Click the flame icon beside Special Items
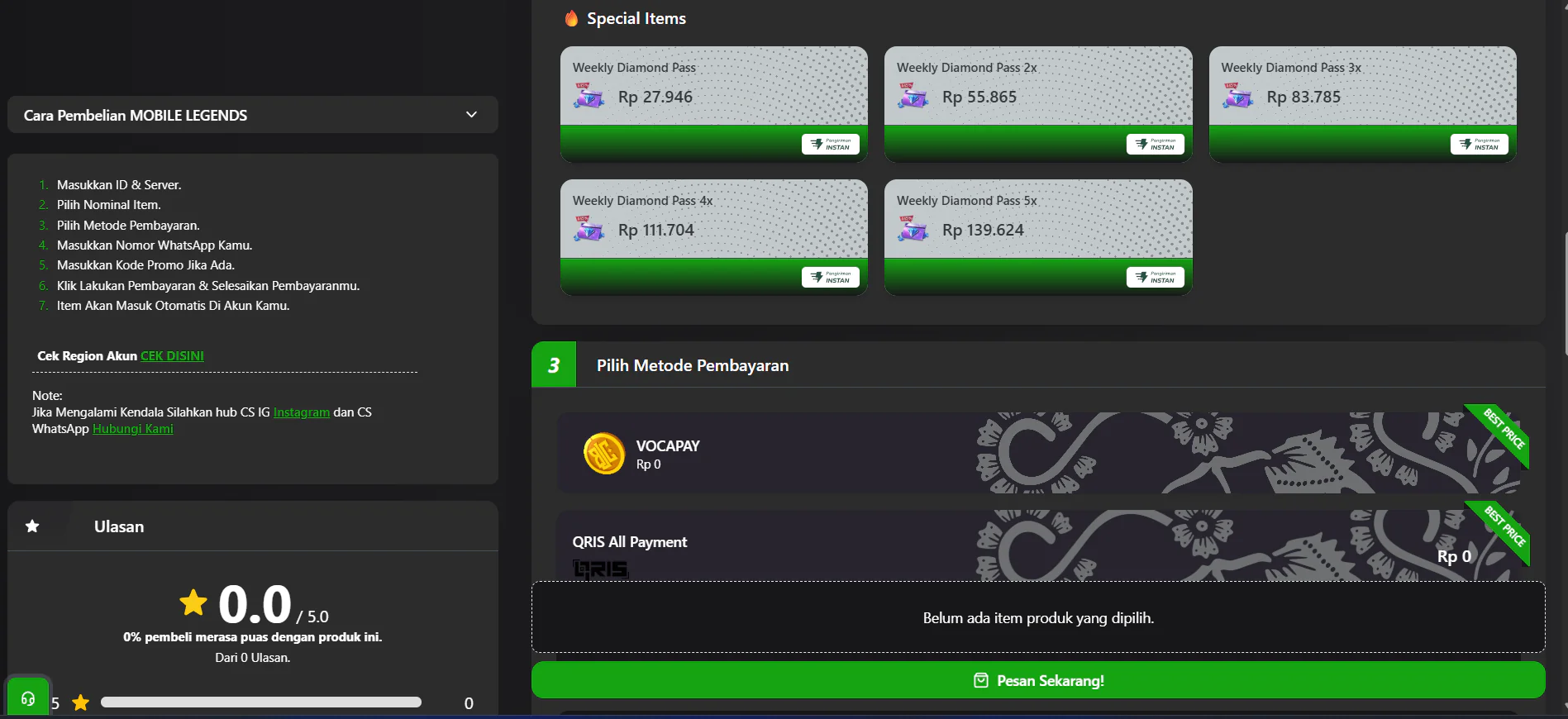The image size is (1568, 719). click(571, 18)
